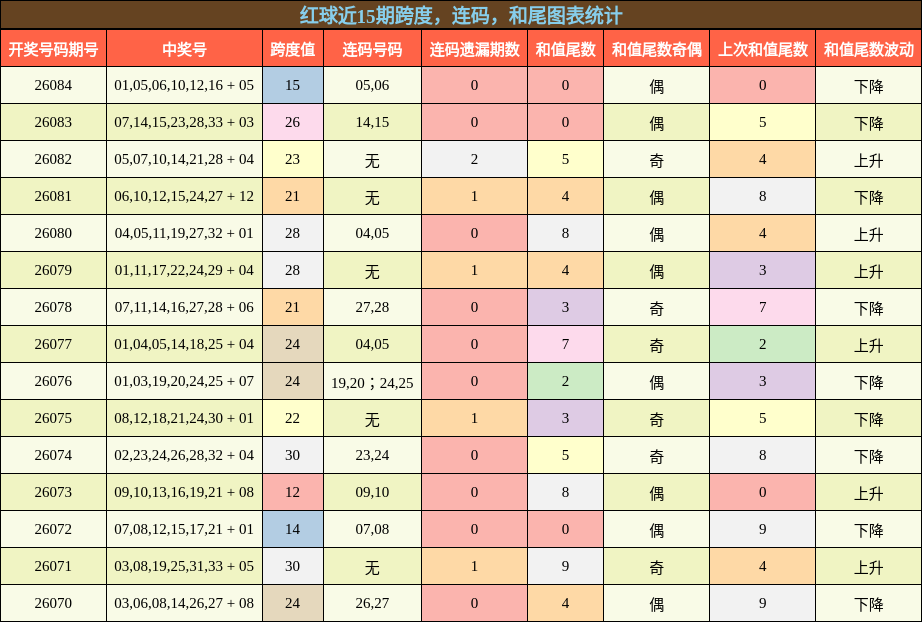
Task: Click consecutive numbers 19,20；24,25
Action: click(372, 383)
